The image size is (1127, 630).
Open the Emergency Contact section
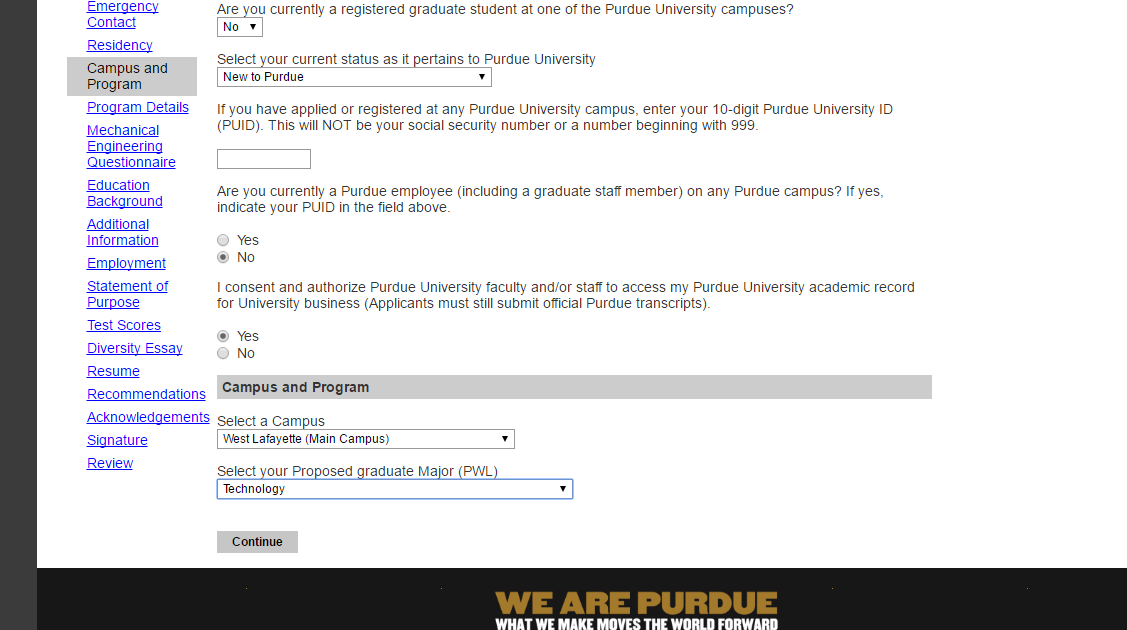[x=122, y=14]
